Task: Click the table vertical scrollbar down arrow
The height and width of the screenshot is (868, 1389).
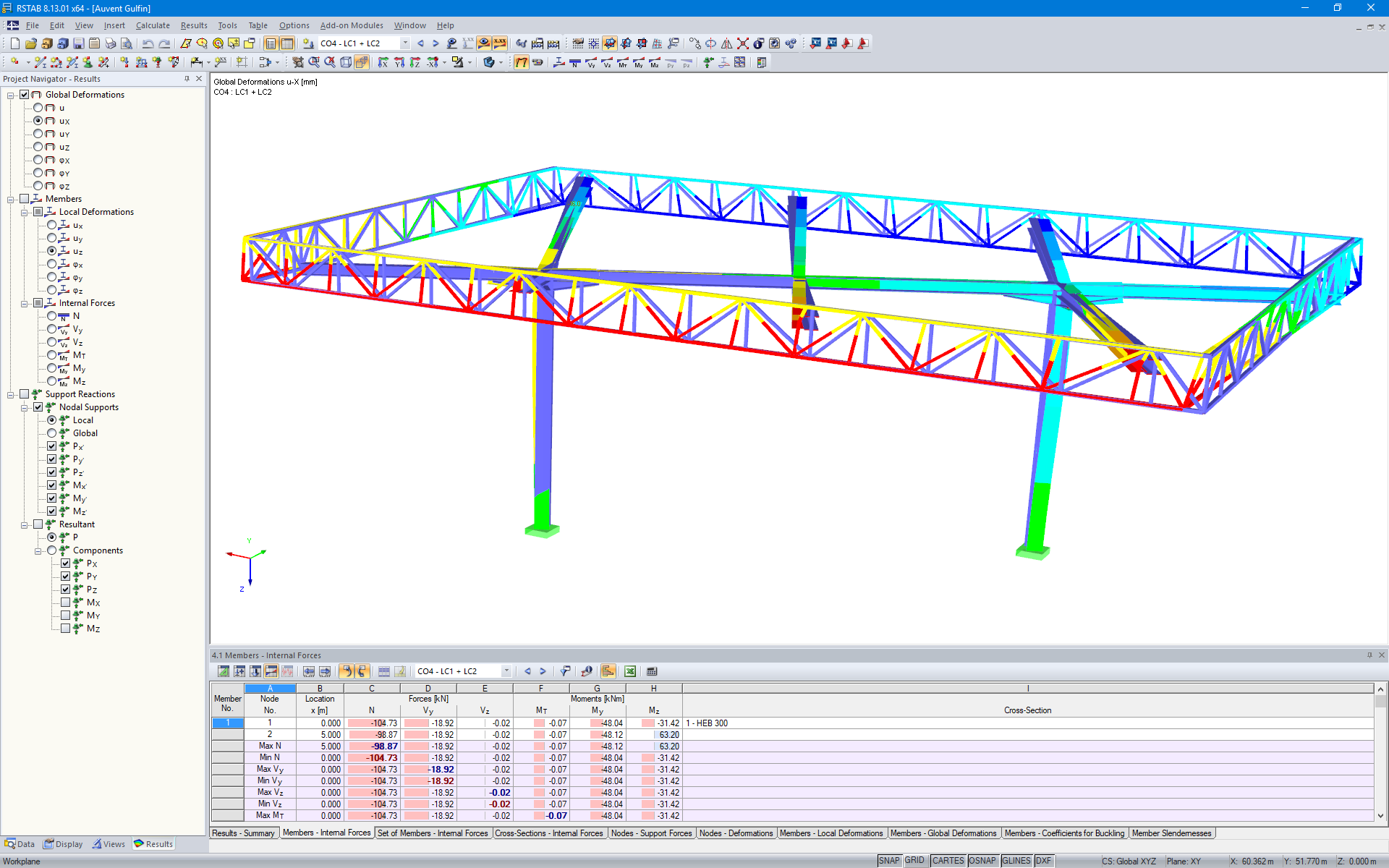Action: click(x=1380, y=816)
